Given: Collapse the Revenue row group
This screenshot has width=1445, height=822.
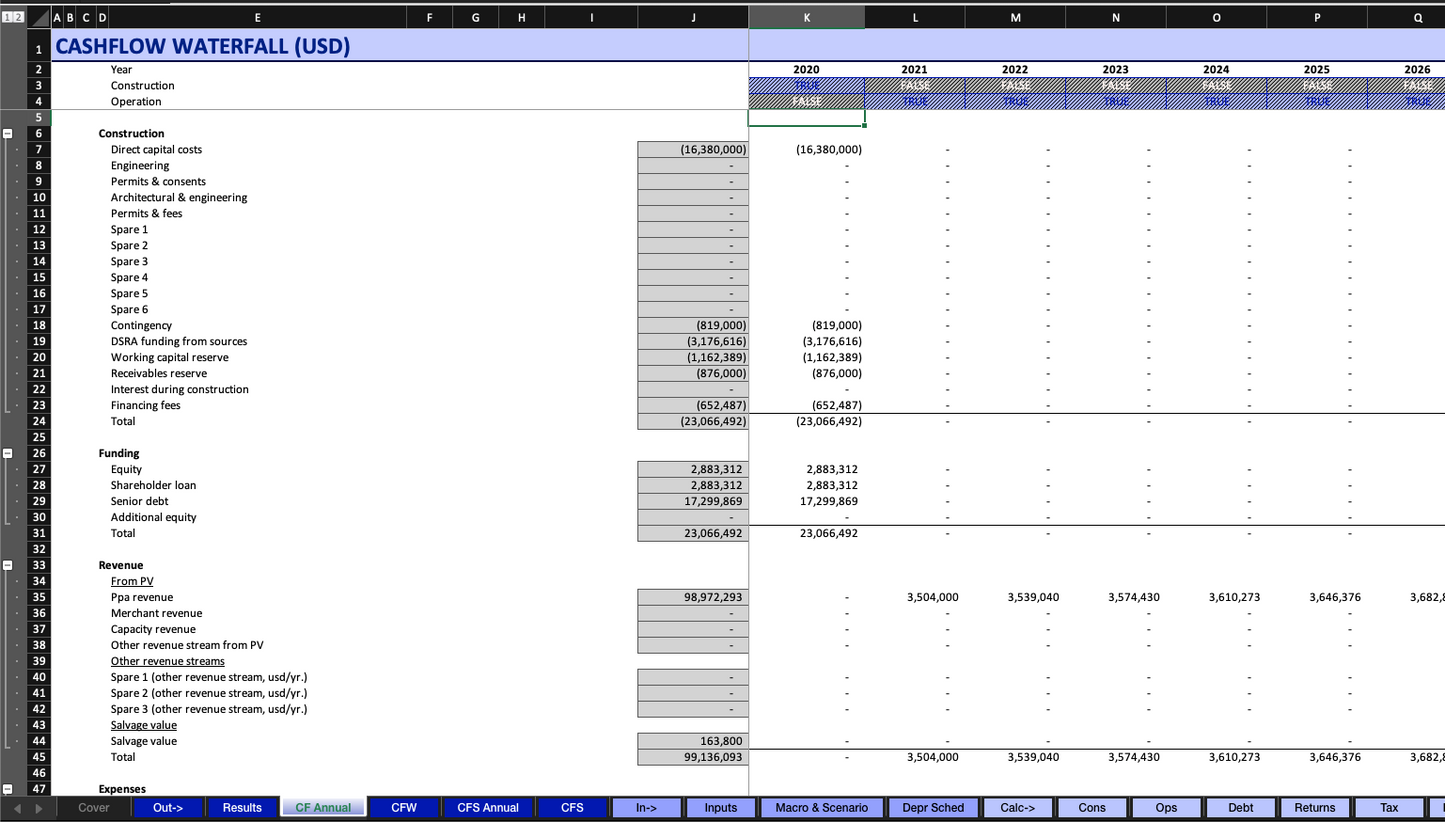Looking at the screenshot, I should coord(8,565).
